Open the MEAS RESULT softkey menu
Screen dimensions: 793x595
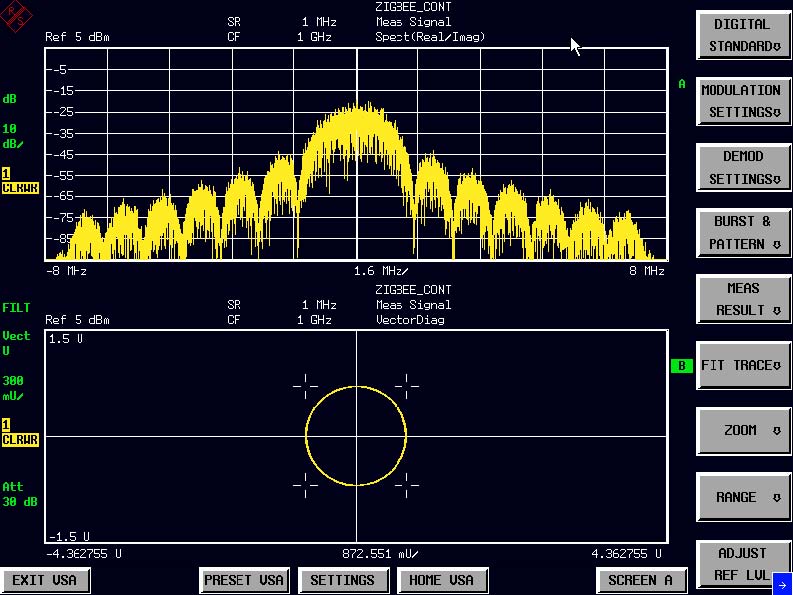click(x=743, y=299)
